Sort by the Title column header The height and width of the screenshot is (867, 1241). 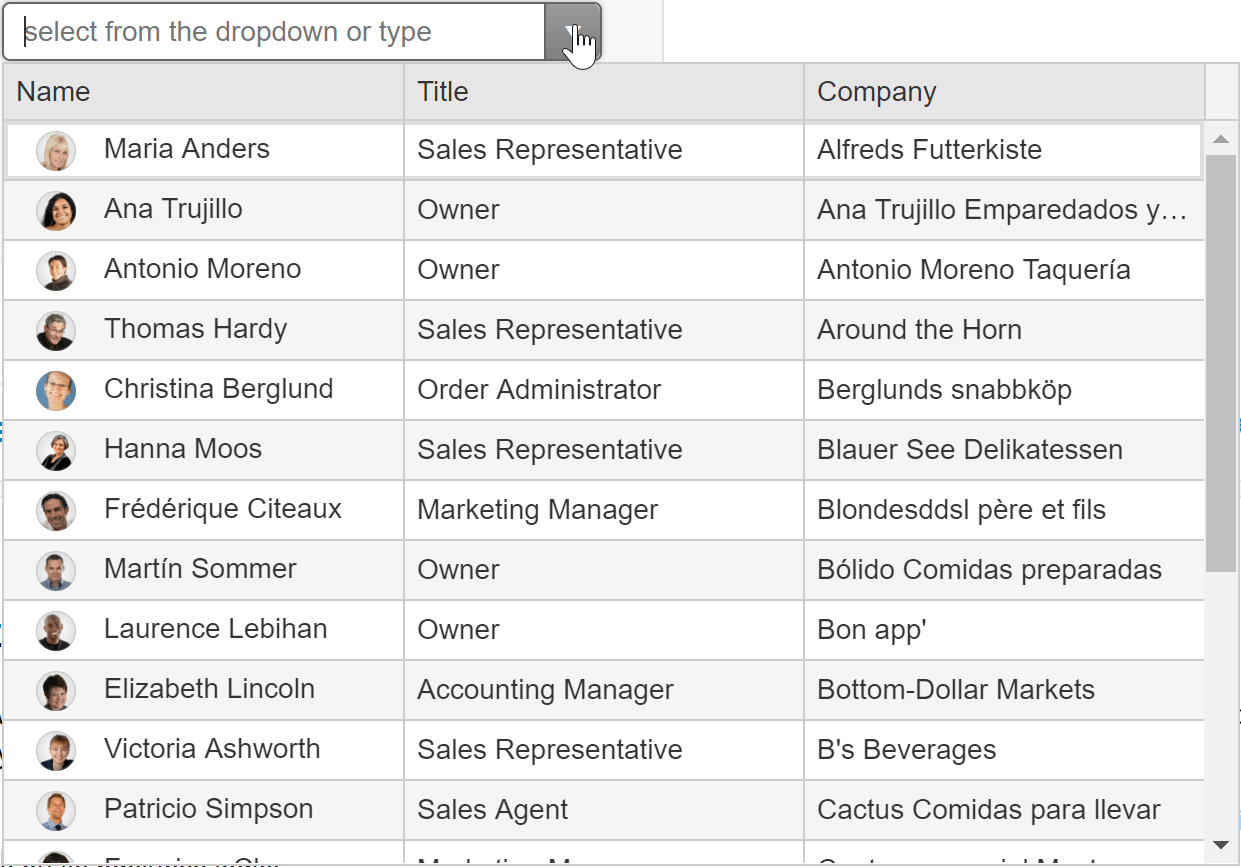[x=604, y=92]
